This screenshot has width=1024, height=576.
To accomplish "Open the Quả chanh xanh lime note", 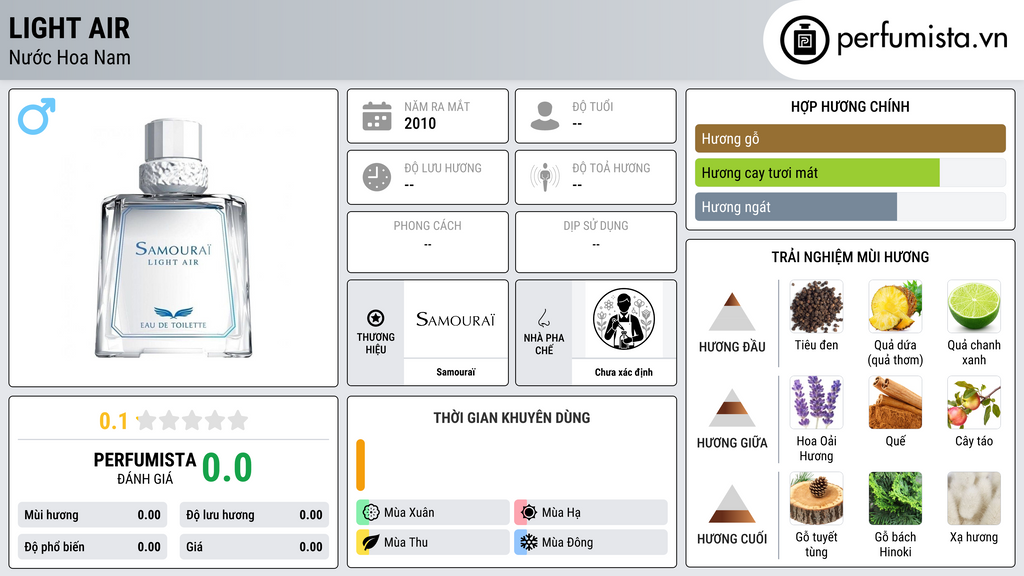I will click(974, 306).
